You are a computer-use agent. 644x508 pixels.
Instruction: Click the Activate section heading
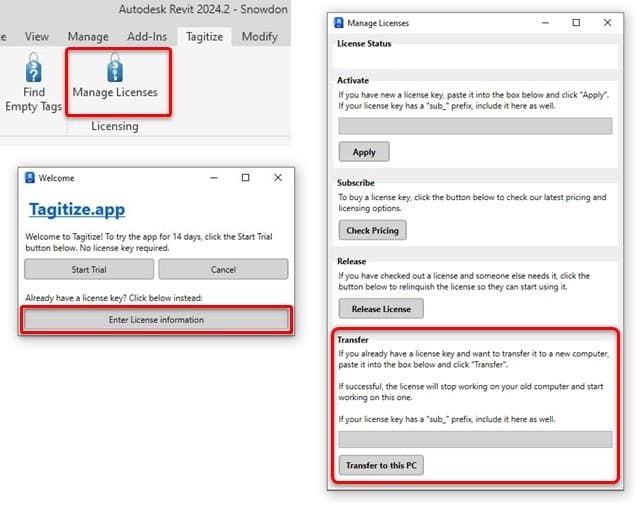click(353, 80)
